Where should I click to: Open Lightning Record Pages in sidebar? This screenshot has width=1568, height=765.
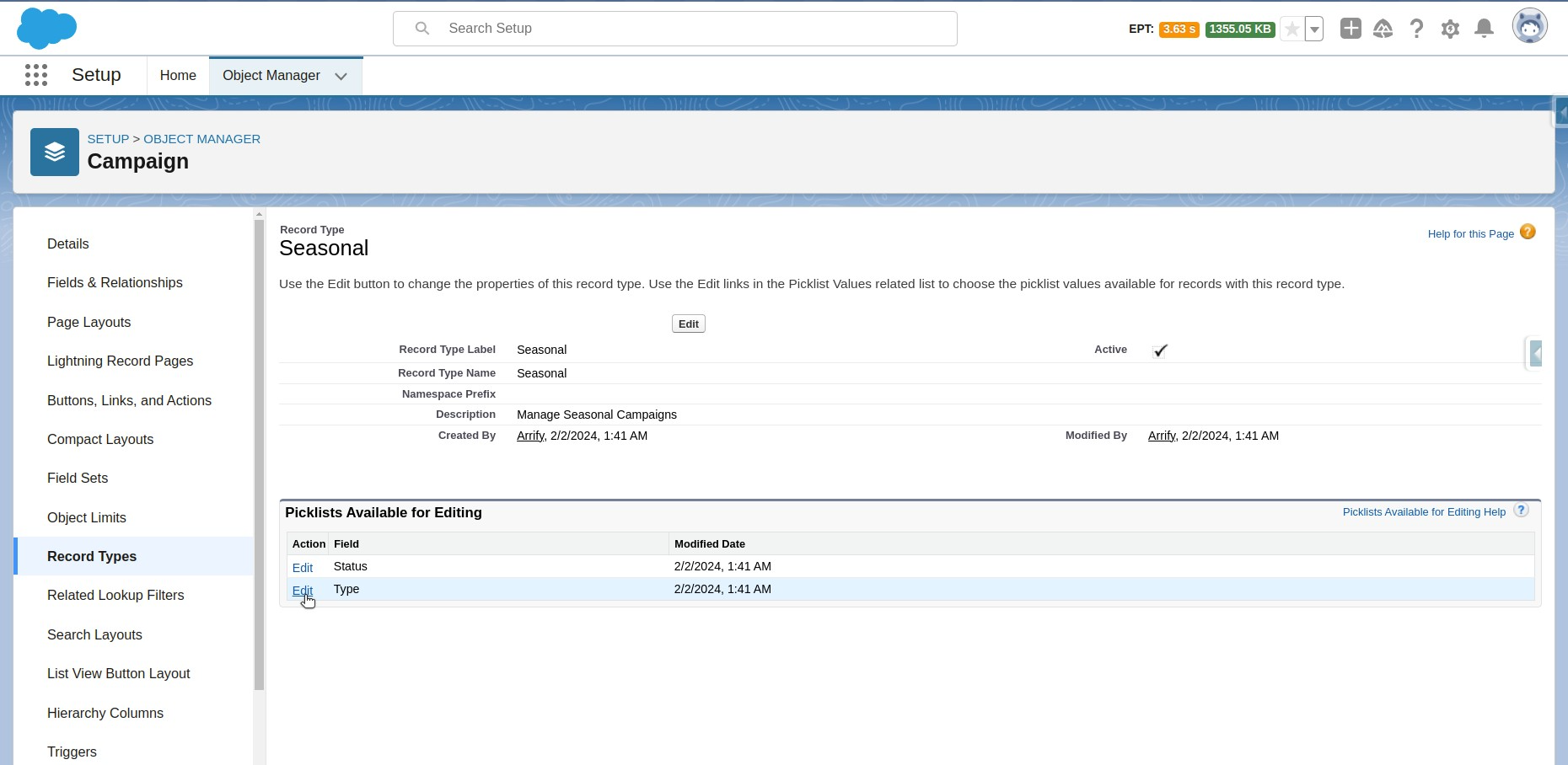[x=120, y=361]
